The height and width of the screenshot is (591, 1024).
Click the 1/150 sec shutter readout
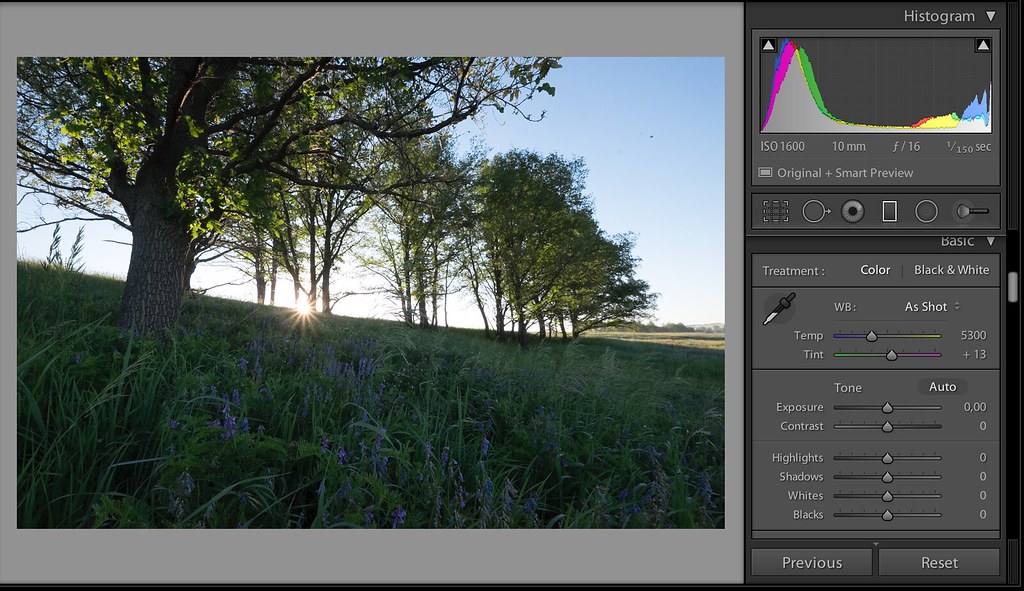pos(969,147)
